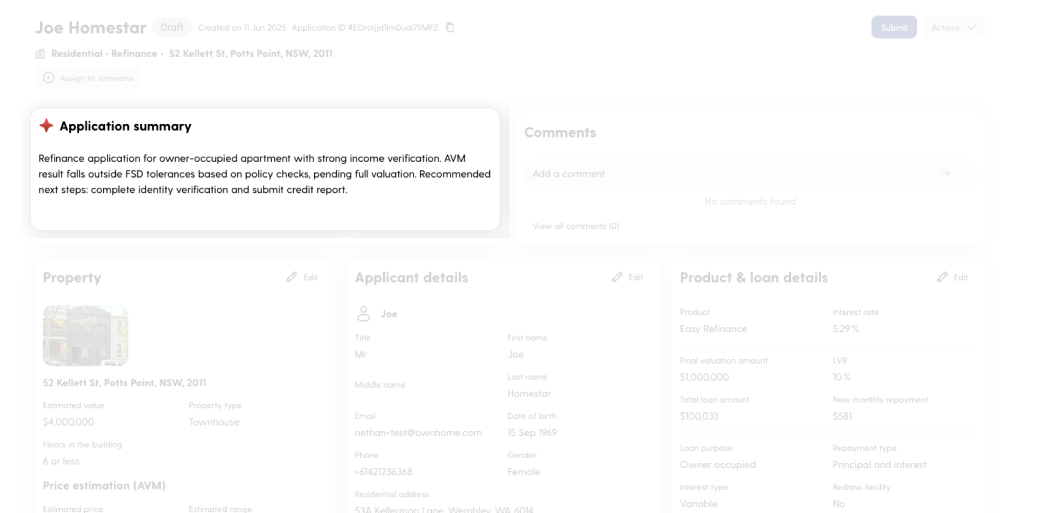Image resolution: width=1038 pixels, height=513 pixels.
Task: Click pencil icon in Product & loan details
Action: click(x=942, y=277)
